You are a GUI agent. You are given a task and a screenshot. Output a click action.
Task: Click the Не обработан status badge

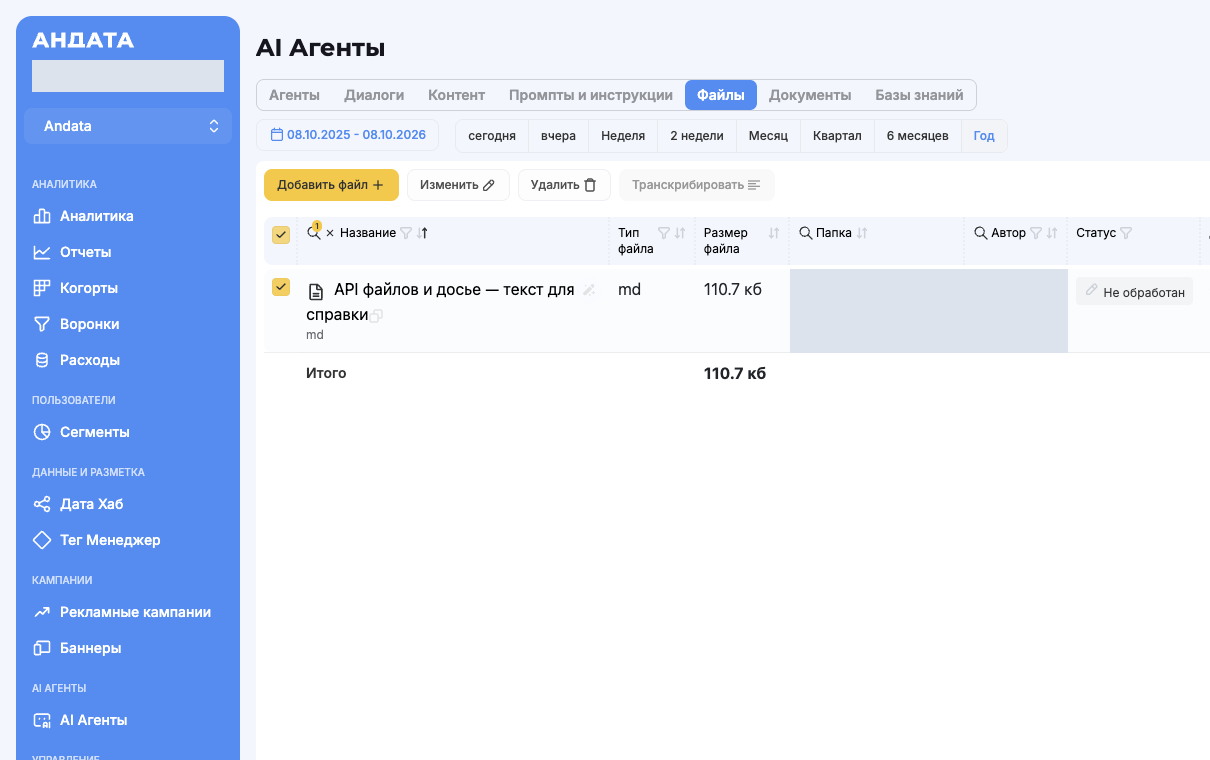click(x=1134, y=291)
